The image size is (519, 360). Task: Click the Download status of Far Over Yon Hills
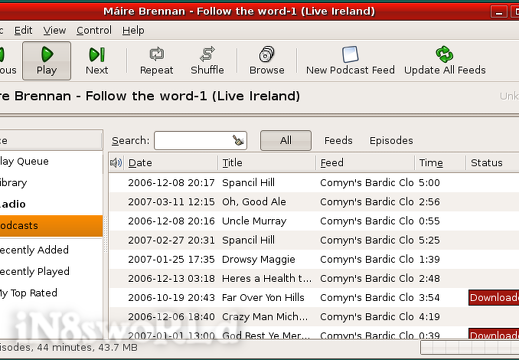[494, 298]
